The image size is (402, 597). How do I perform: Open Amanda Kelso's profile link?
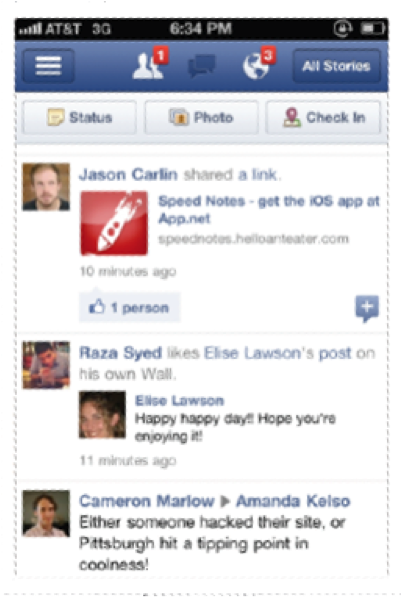tap(293, 501)
